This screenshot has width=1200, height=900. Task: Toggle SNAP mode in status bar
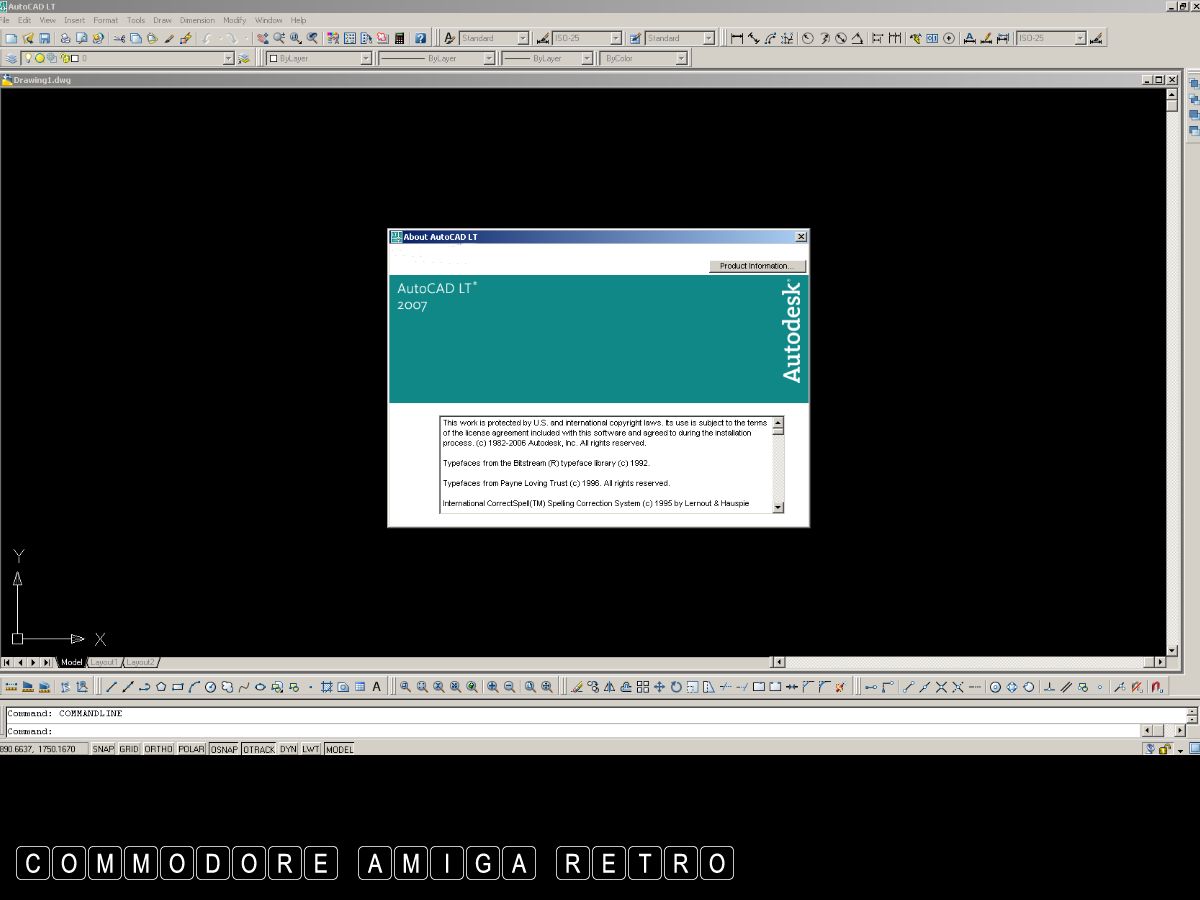pyautogui.click(x=103, y=749)
